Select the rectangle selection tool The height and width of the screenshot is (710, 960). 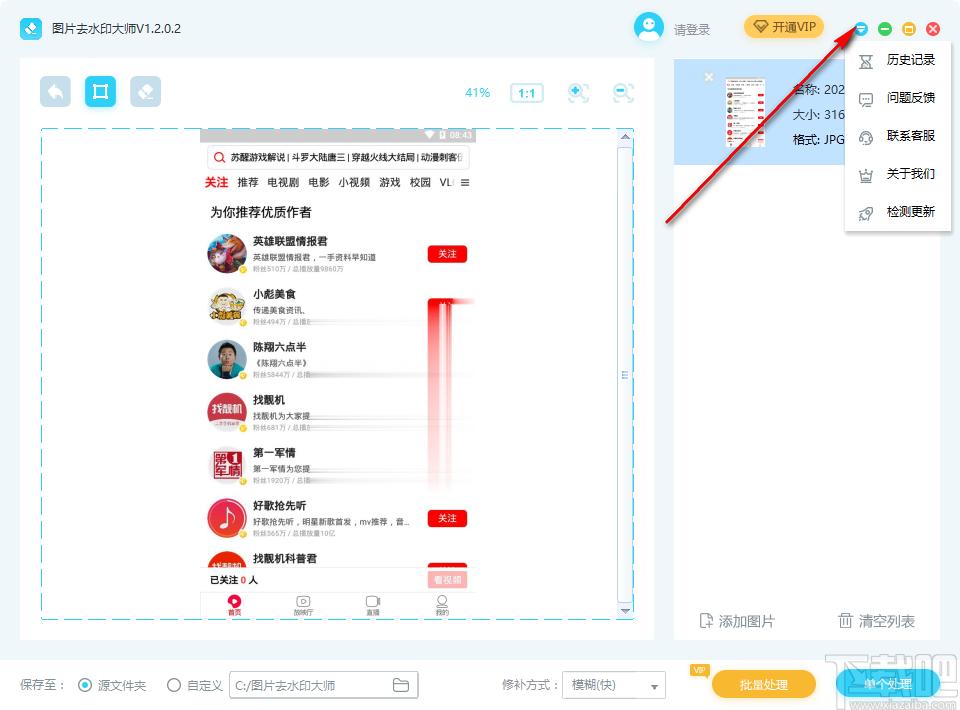pos(100,92)
